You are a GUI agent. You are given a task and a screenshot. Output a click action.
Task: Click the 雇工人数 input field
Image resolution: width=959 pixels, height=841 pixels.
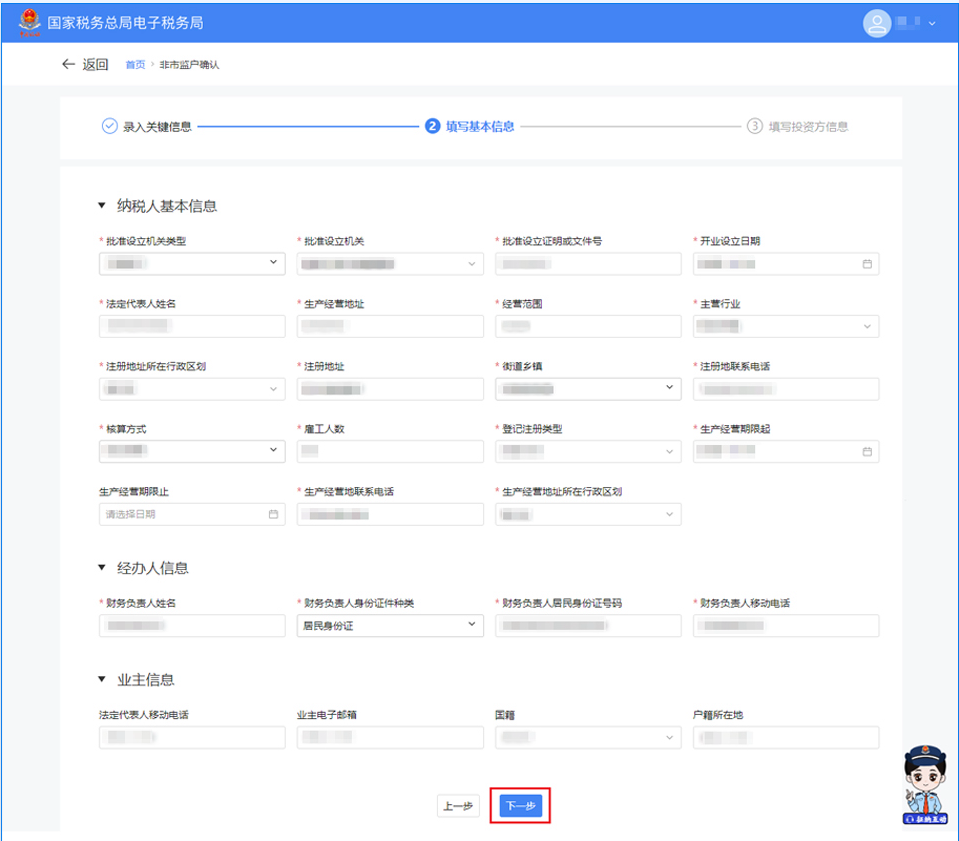click(x=390, y=451)
